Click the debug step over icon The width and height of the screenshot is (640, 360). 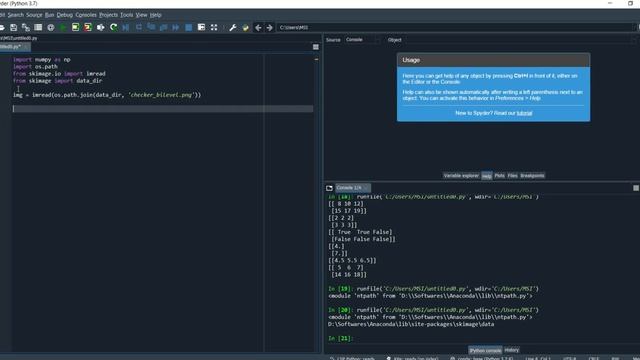coord(139,27)
